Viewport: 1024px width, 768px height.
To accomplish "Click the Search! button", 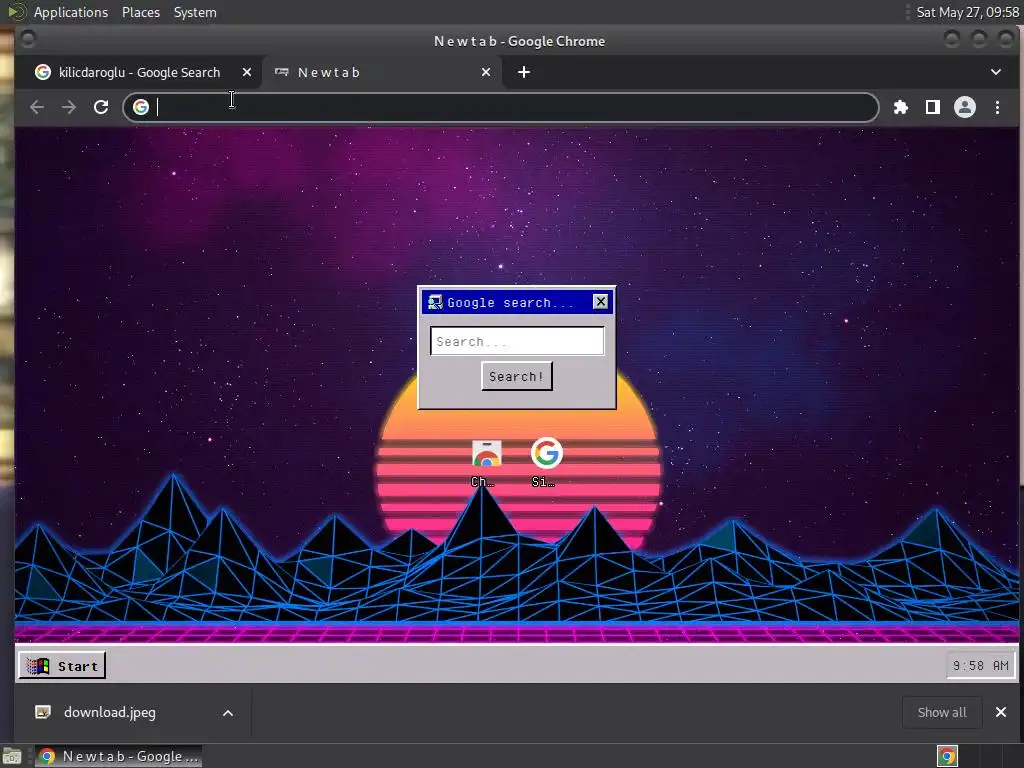I will [517, 376].
